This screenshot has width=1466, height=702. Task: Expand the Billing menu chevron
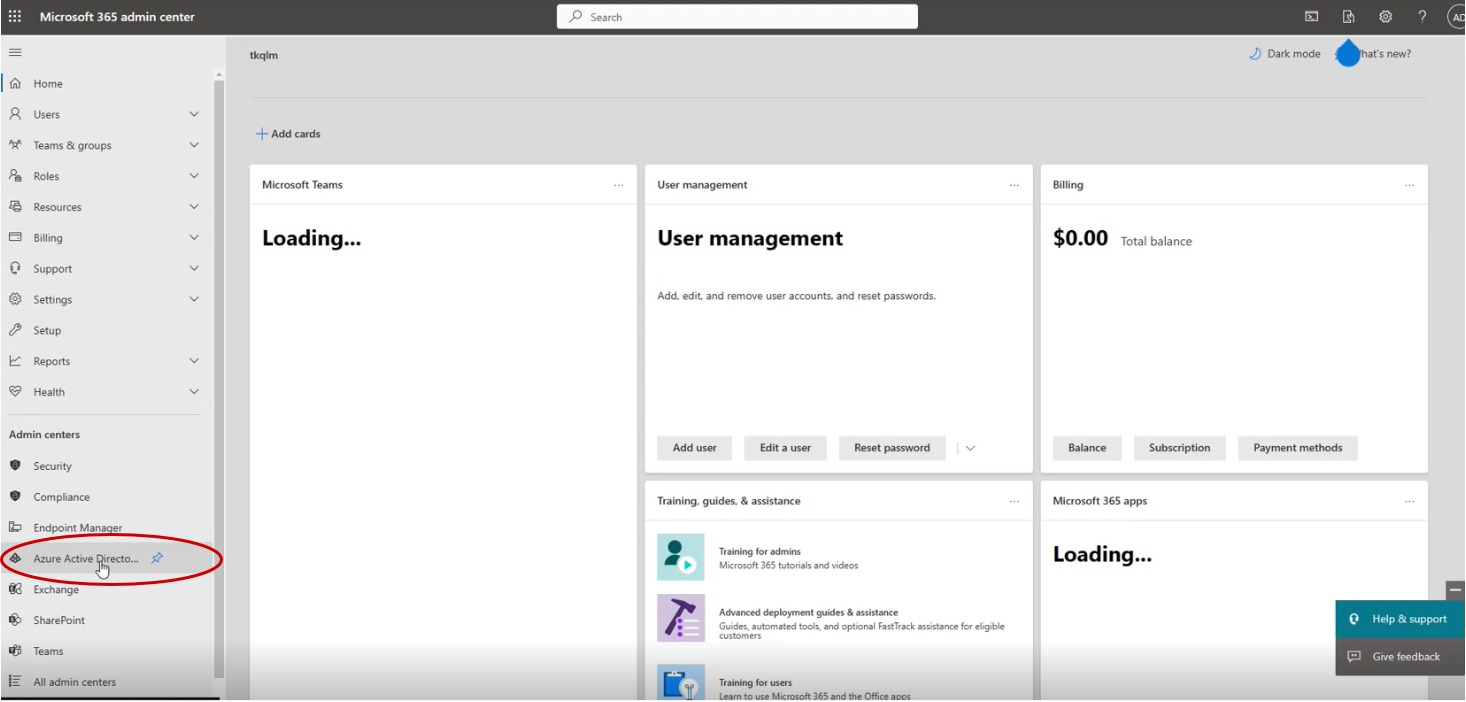(194, 238)
